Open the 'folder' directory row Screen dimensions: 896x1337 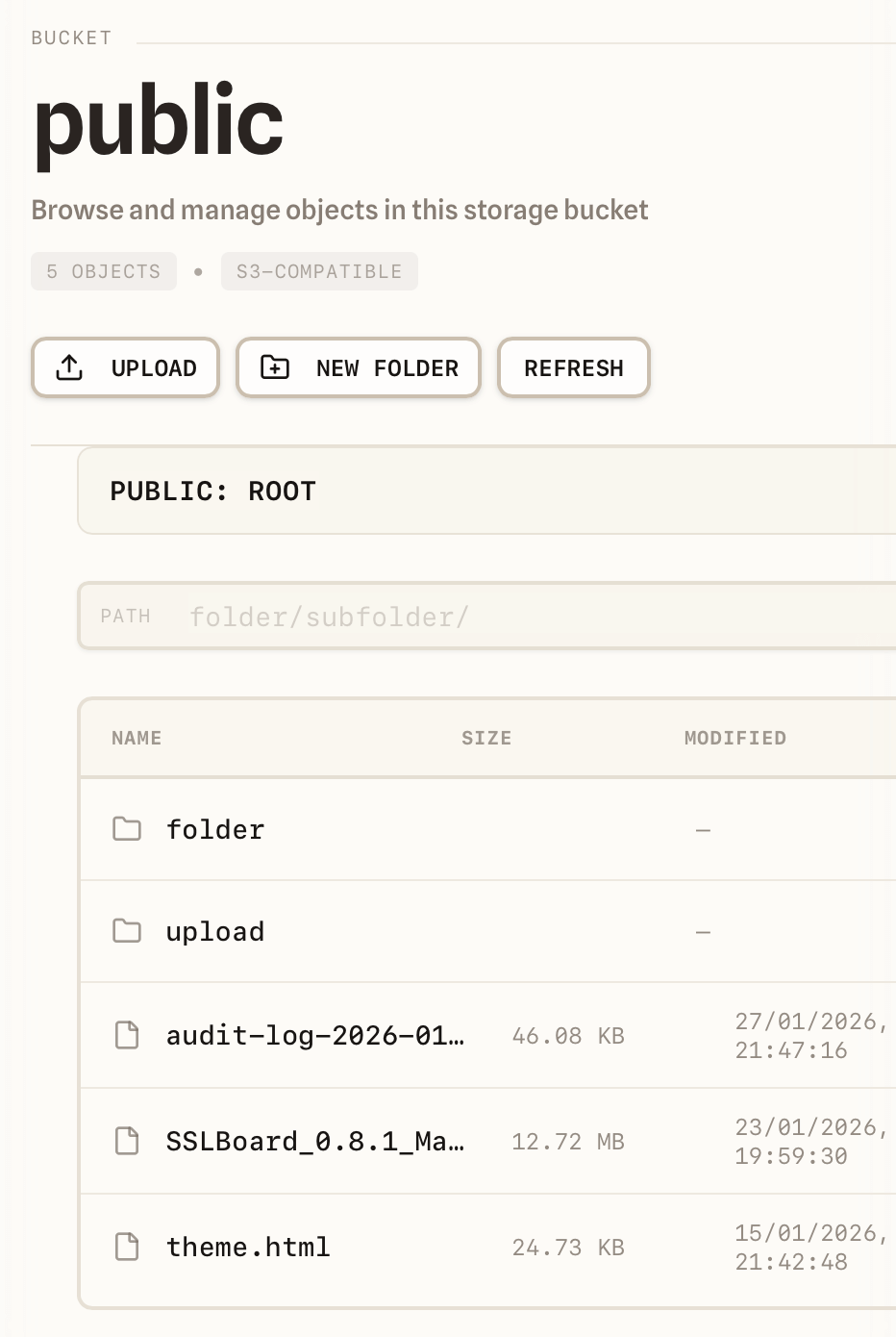pos(215,829)
